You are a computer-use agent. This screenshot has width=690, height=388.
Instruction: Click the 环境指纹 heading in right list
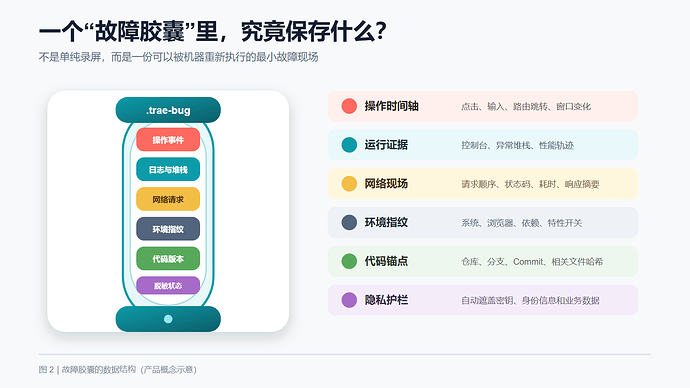coord(386,222)
